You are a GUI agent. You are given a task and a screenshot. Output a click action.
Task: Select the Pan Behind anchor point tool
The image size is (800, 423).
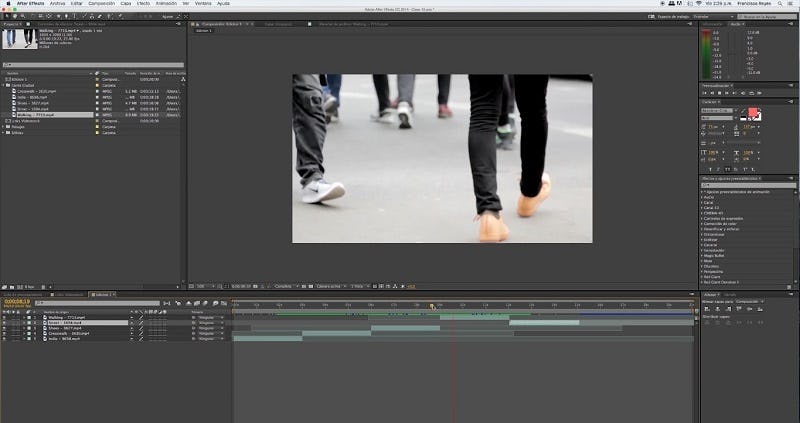49,16
